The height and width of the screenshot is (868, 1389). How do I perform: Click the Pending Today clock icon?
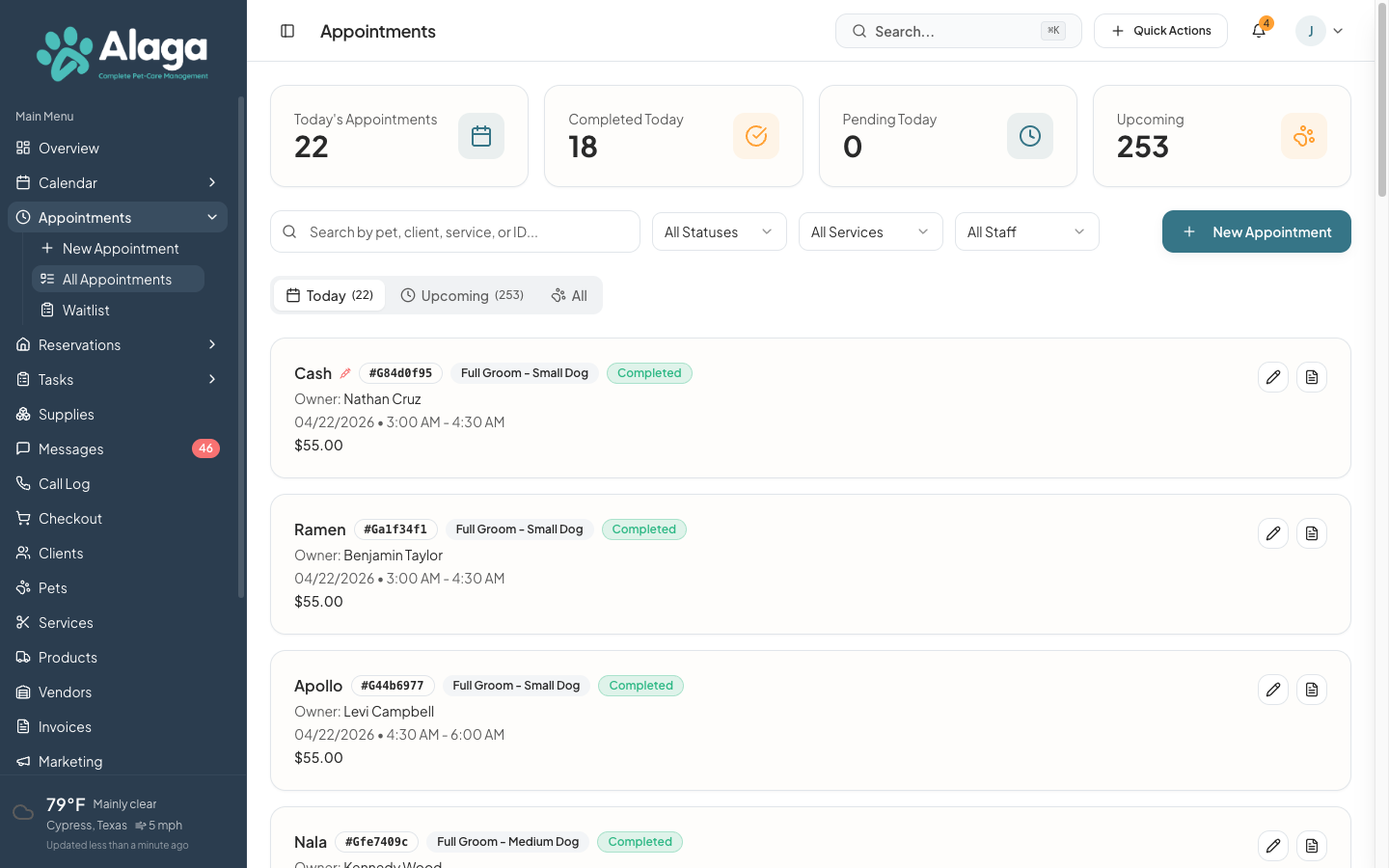tap(1030, 136)
